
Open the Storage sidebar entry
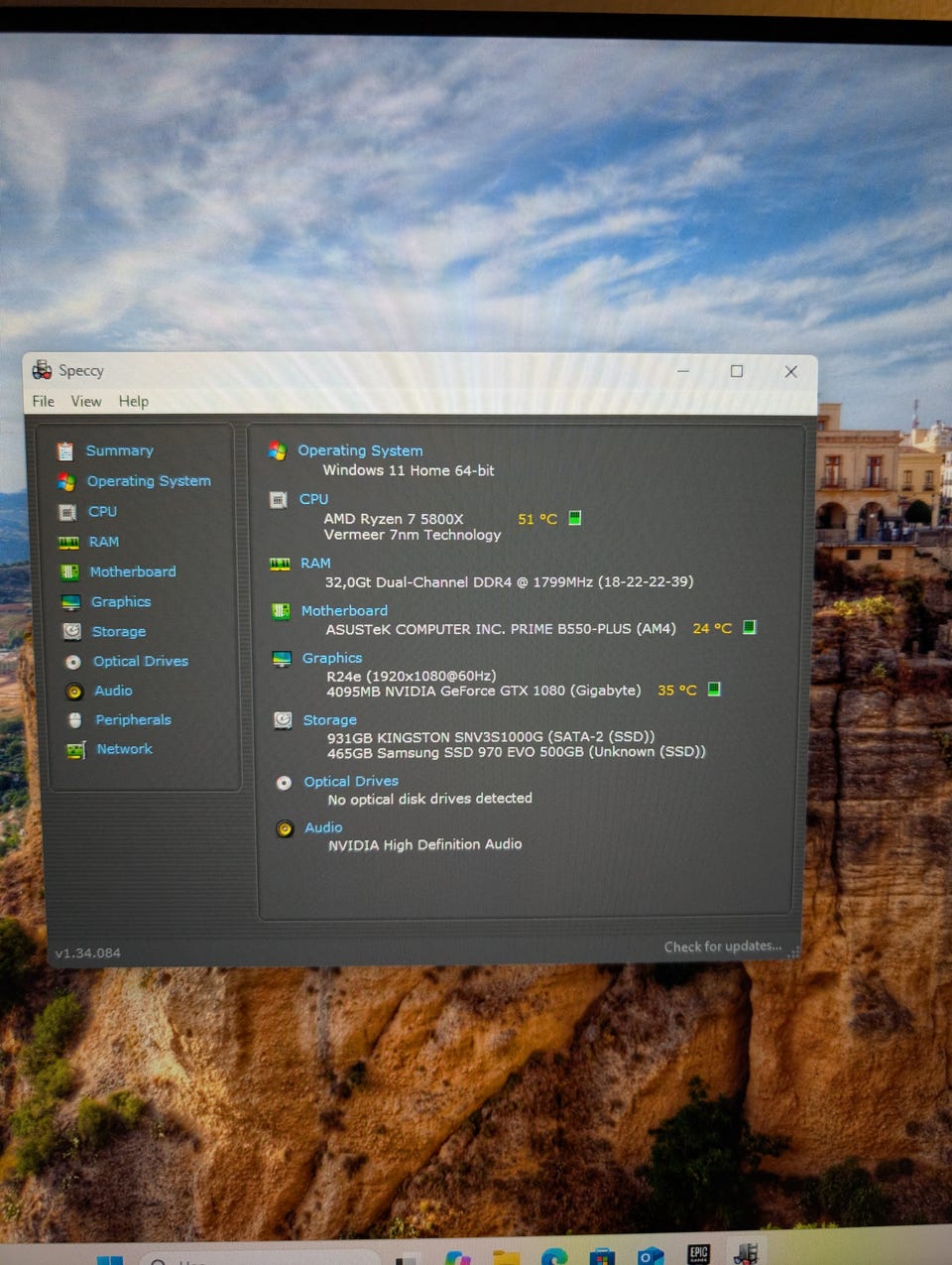[x=119, y=631]
